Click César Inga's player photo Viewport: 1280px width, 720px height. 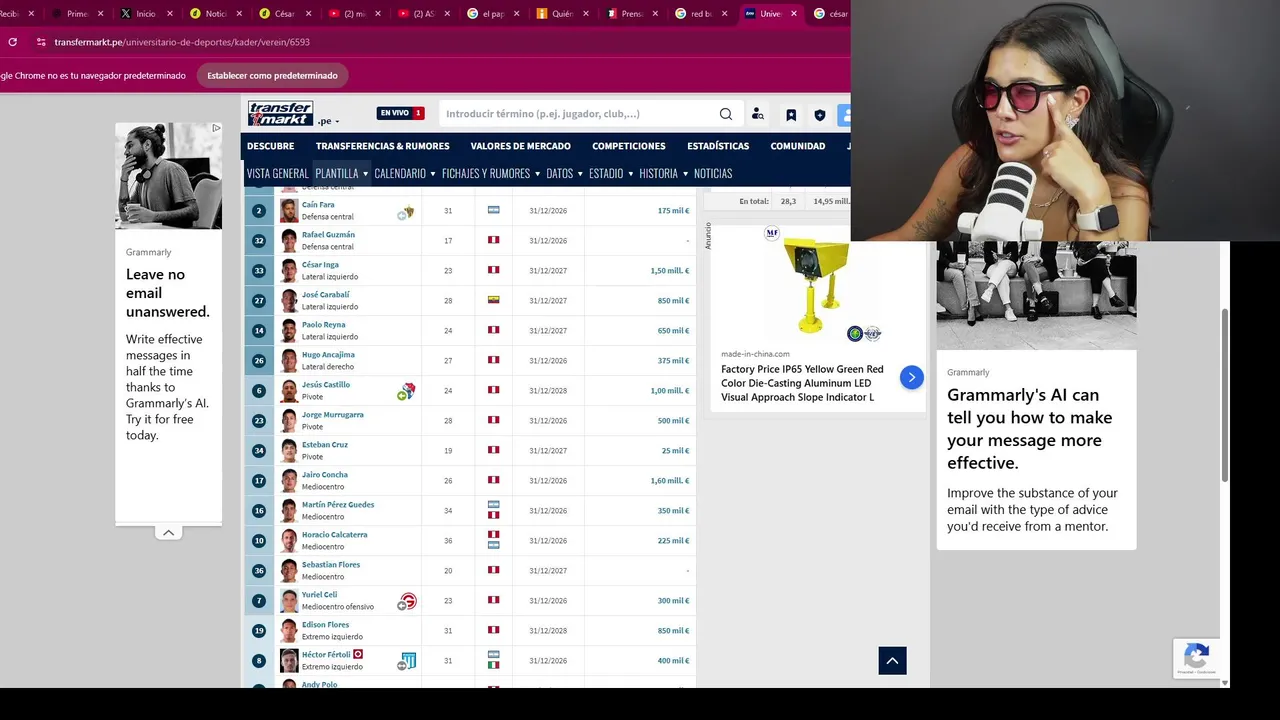coord(289,270)
